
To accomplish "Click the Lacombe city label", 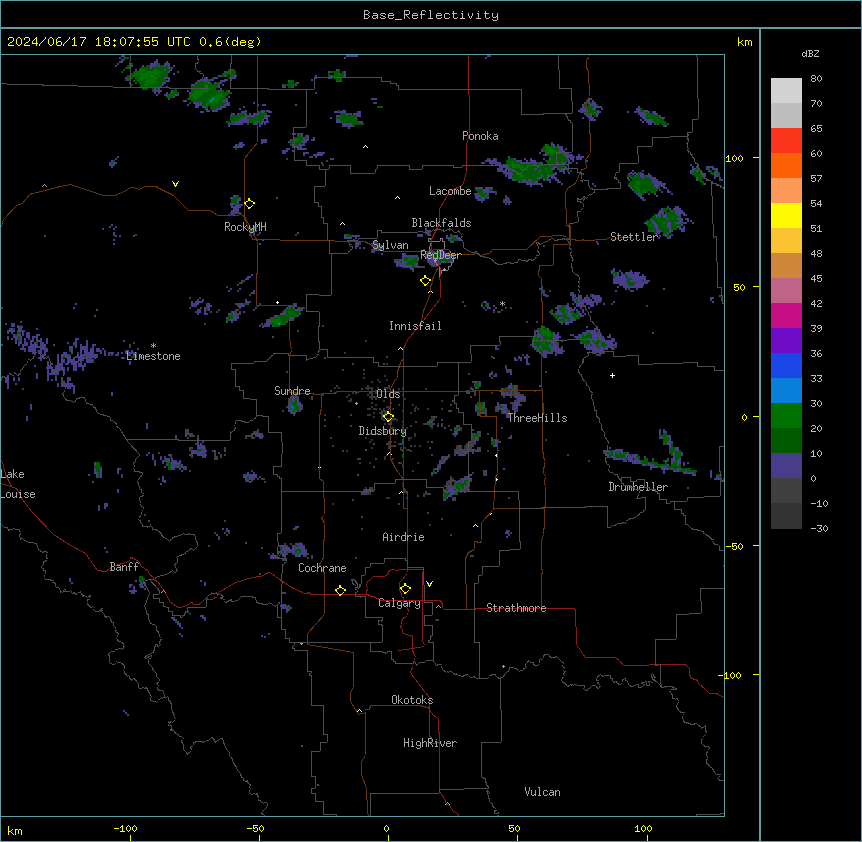I will click(x=450, y=191).
